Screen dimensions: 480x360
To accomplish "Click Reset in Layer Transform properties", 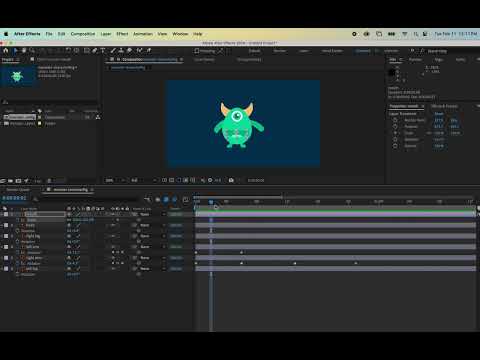I will tap(439, 114).
